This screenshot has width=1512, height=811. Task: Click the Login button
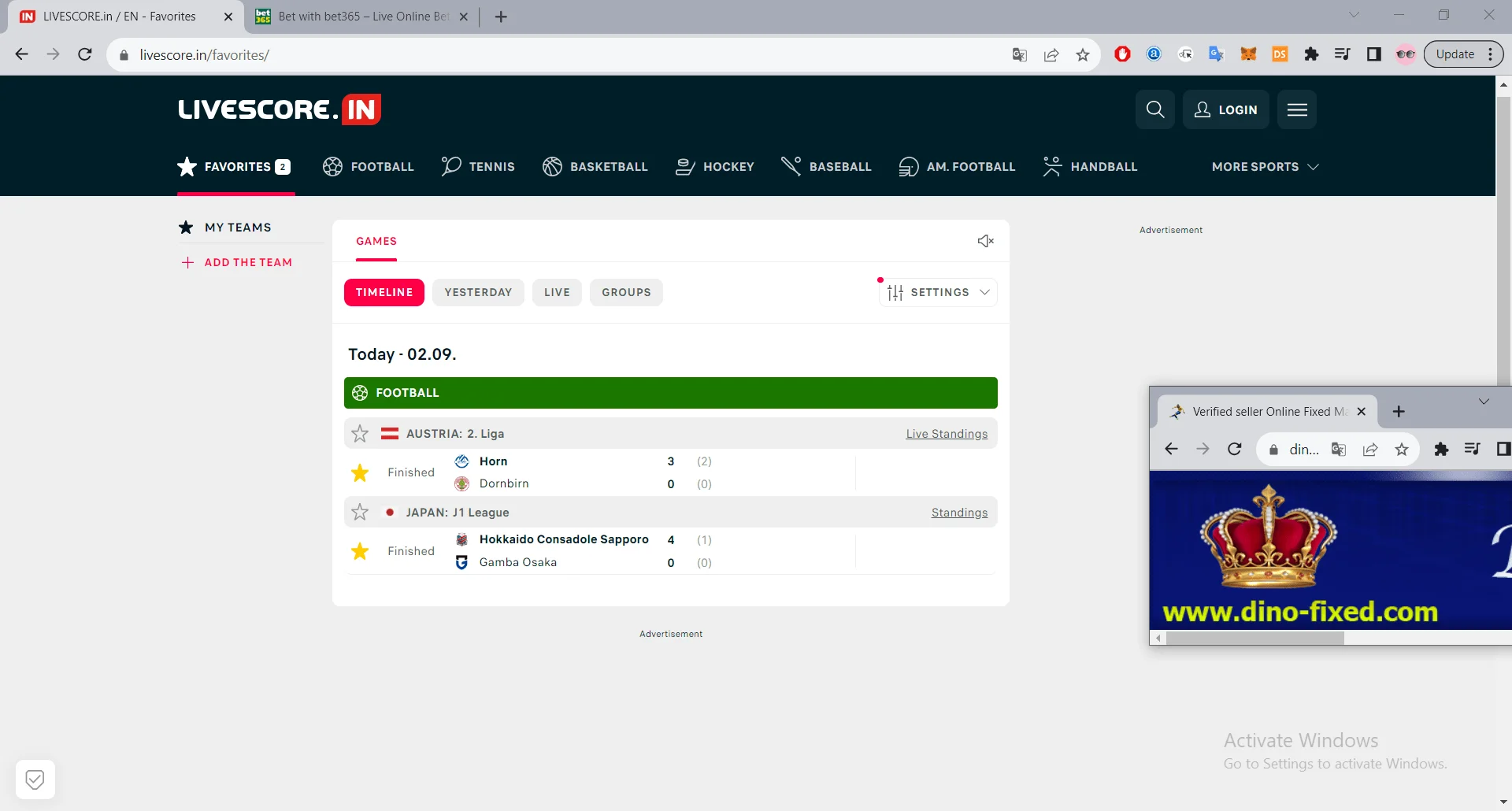click(1225, 109)
